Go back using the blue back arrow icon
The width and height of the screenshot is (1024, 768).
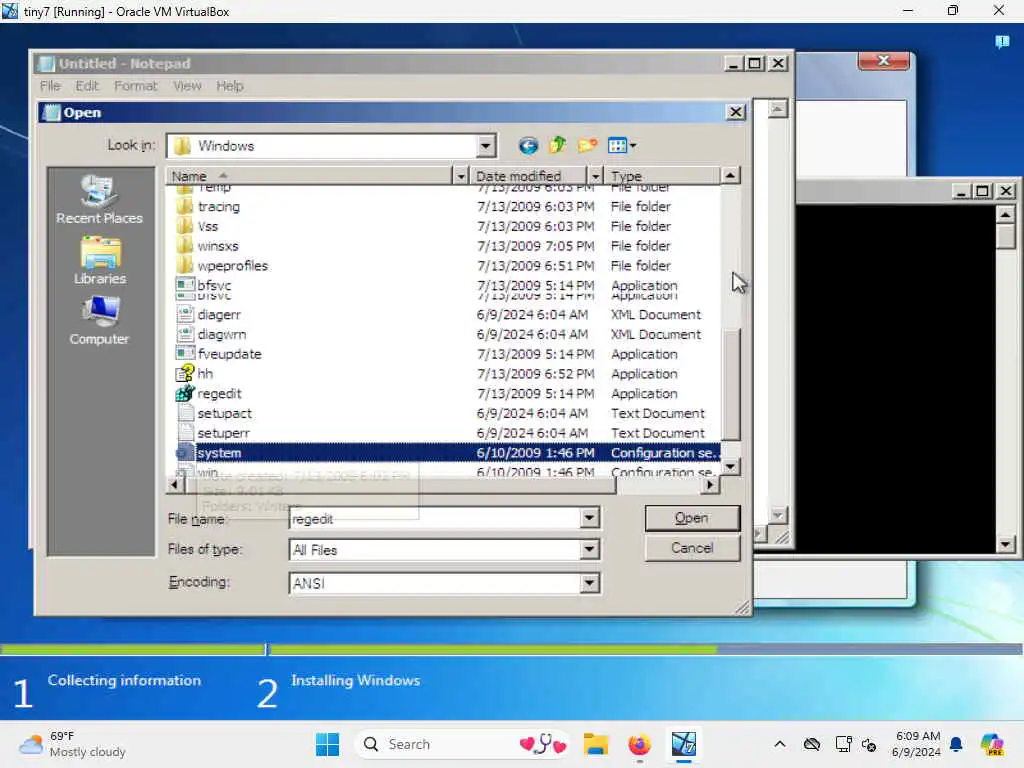pyautogui.click(x=528, y=145)
